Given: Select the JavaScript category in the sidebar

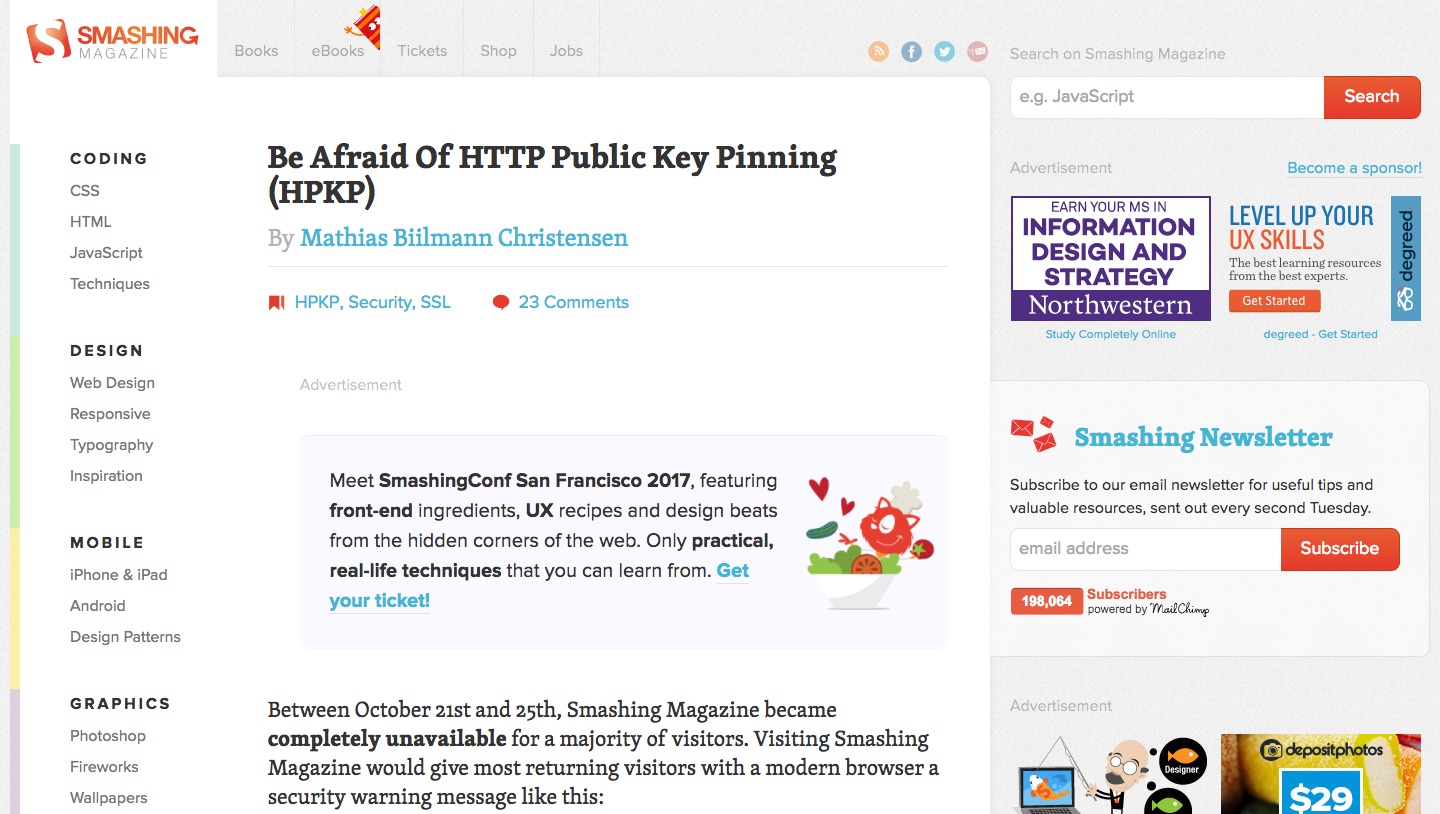Looking at the screenshot, I should (x=106, y=252).
